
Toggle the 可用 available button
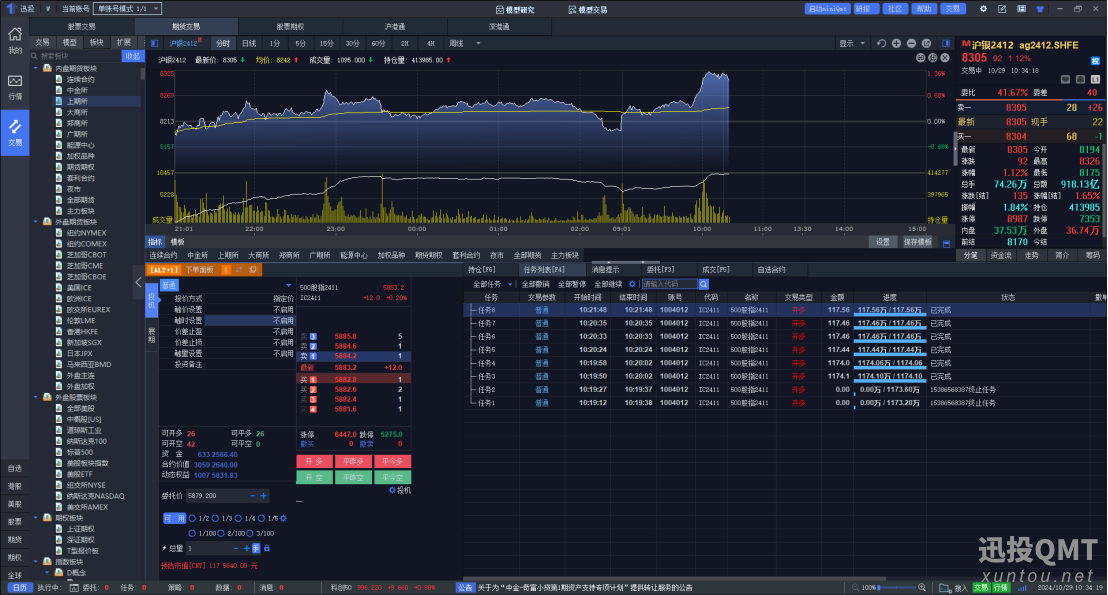[x=174, y=519]
